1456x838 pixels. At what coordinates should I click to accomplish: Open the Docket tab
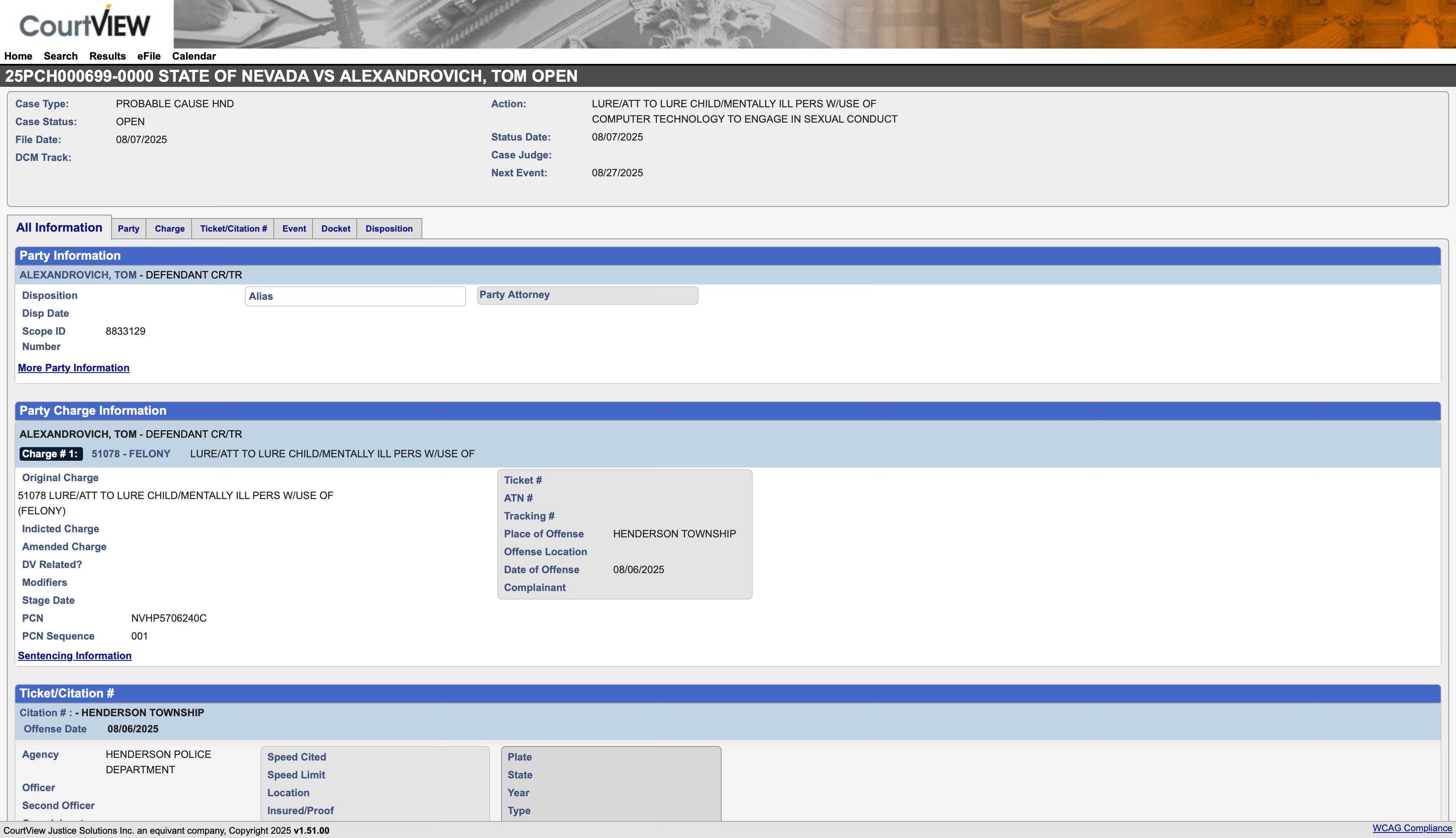(335, 229)
